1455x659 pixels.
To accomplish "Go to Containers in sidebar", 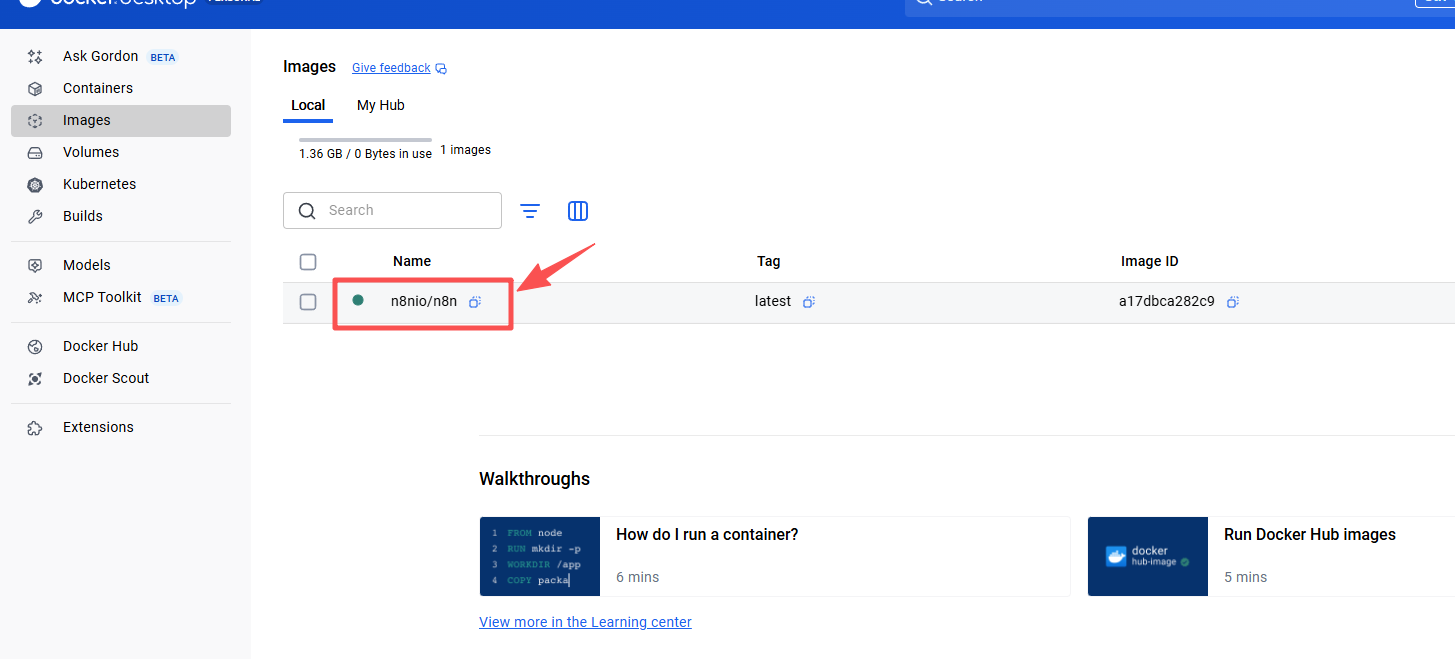I will click(x=121, y=89).
